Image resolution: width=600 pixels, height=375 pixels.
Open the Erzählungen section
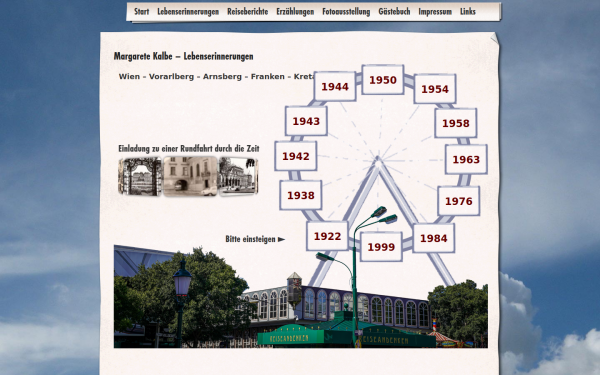(295, 11)
